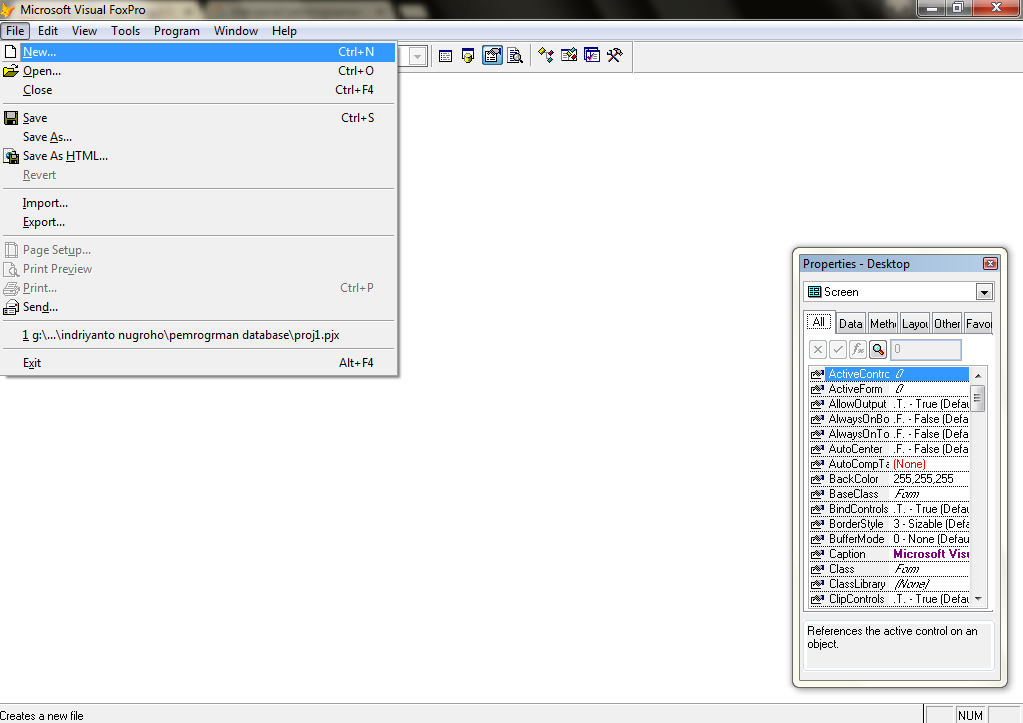Expand the Screen object dropdown
This screenshot has width=1023, height=723.
[x=984, y=292]
